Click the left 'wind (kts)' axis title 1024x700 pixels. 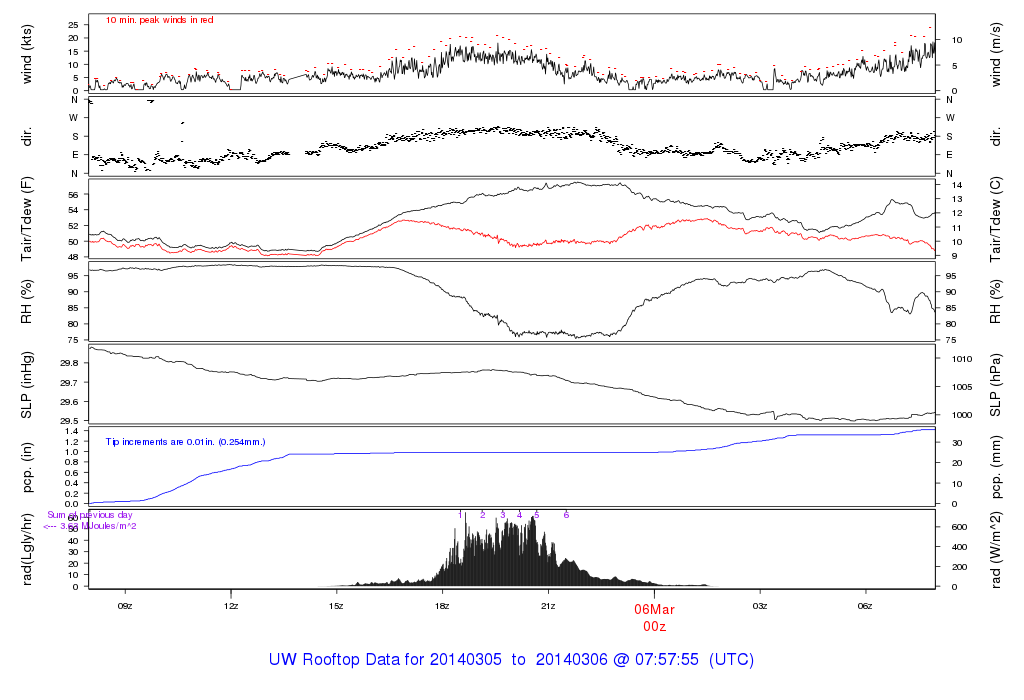tap(27, 55)
